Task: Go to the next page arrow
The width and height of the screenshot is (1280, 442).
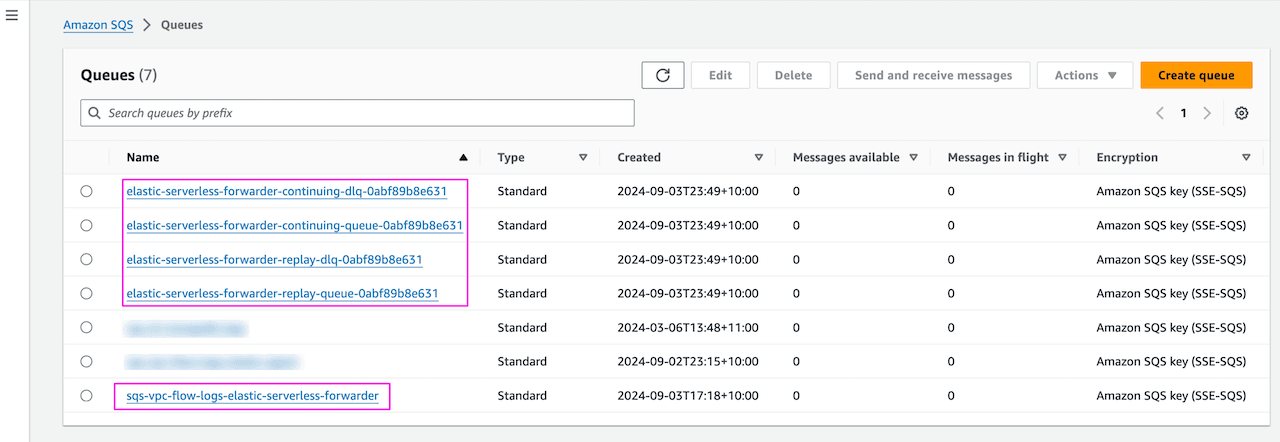Action: click(x=1207, y=113)
